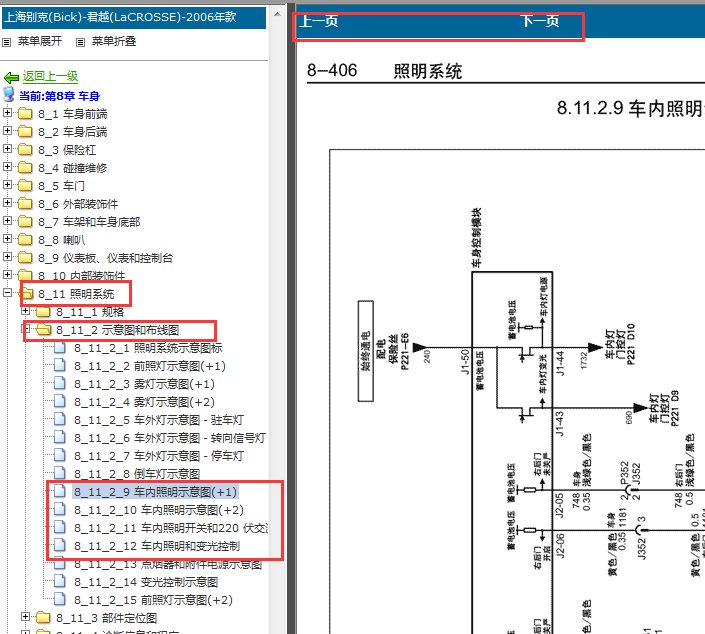Open 8_11_2_6 车外灯示意图 - 转向信号灯

[x=170, y=438]
